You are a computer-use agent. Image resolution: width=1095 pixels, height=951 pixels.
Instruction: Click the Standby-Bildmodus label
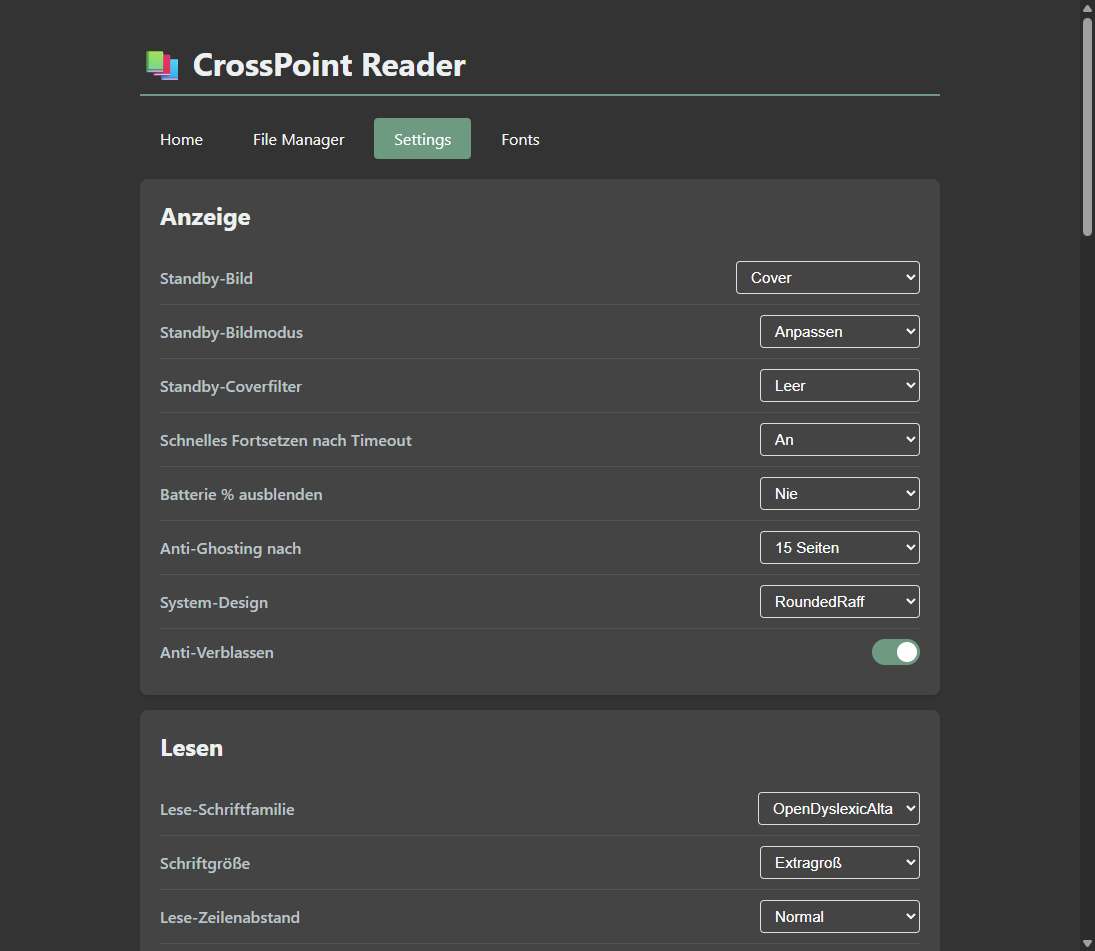point(231,332)
